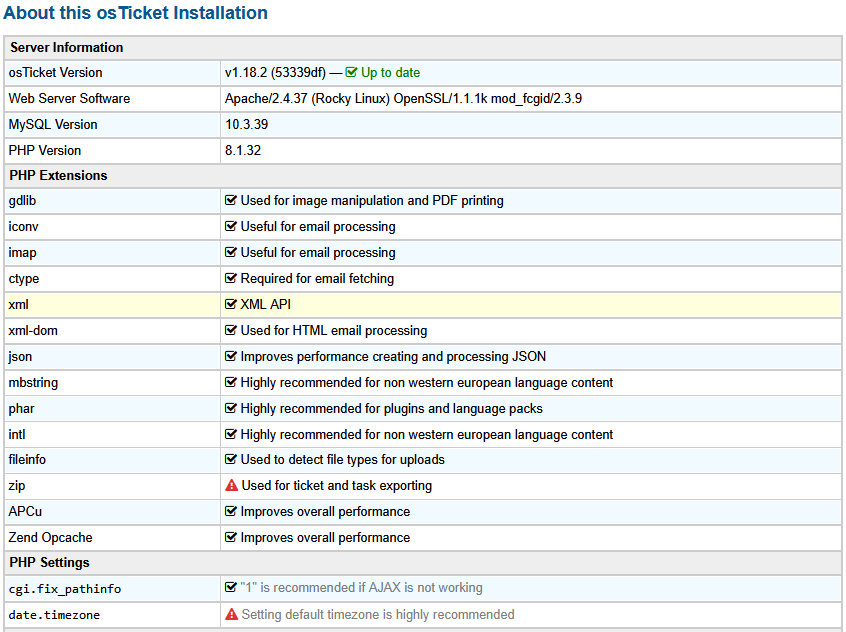Select the "mbstring" extension name

(x=33, y=383)
